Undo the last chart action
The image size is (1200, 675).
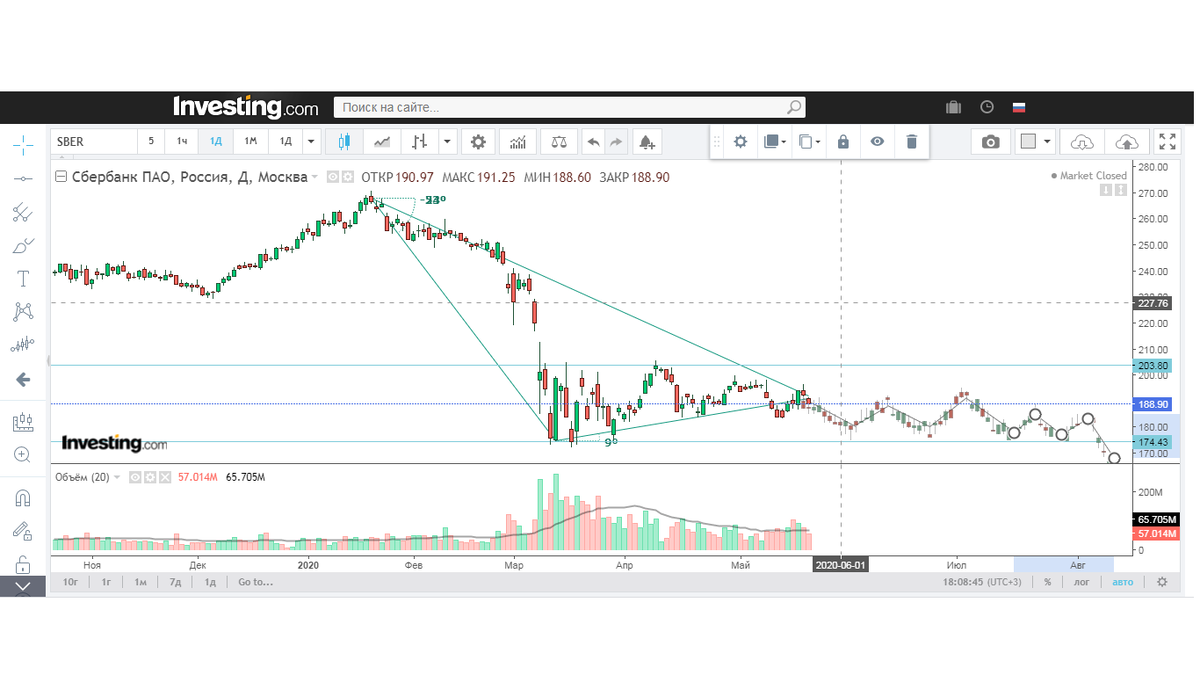click(593, 142)
